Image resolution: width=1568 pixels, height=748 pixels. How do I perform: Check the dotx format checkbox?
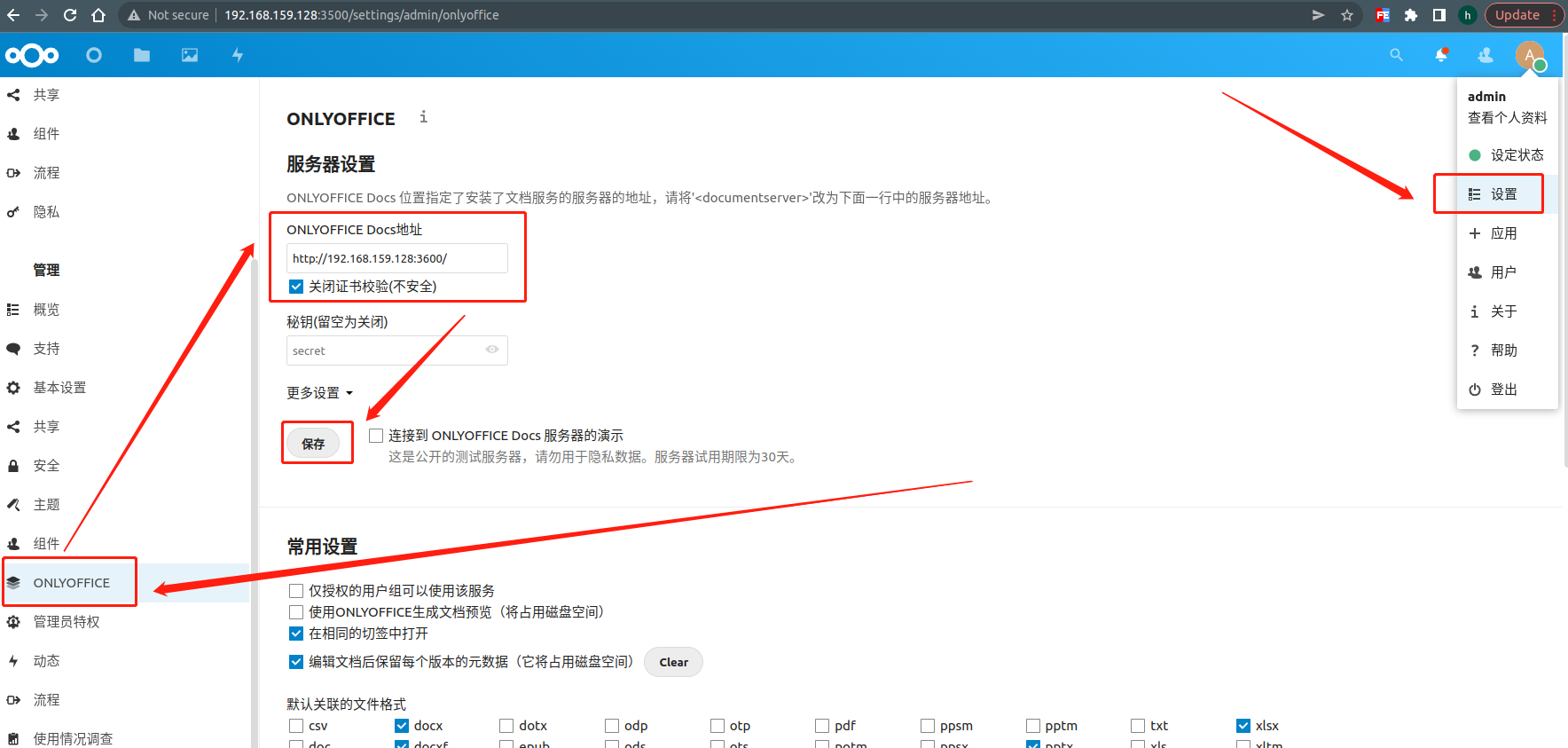point(506,726)
